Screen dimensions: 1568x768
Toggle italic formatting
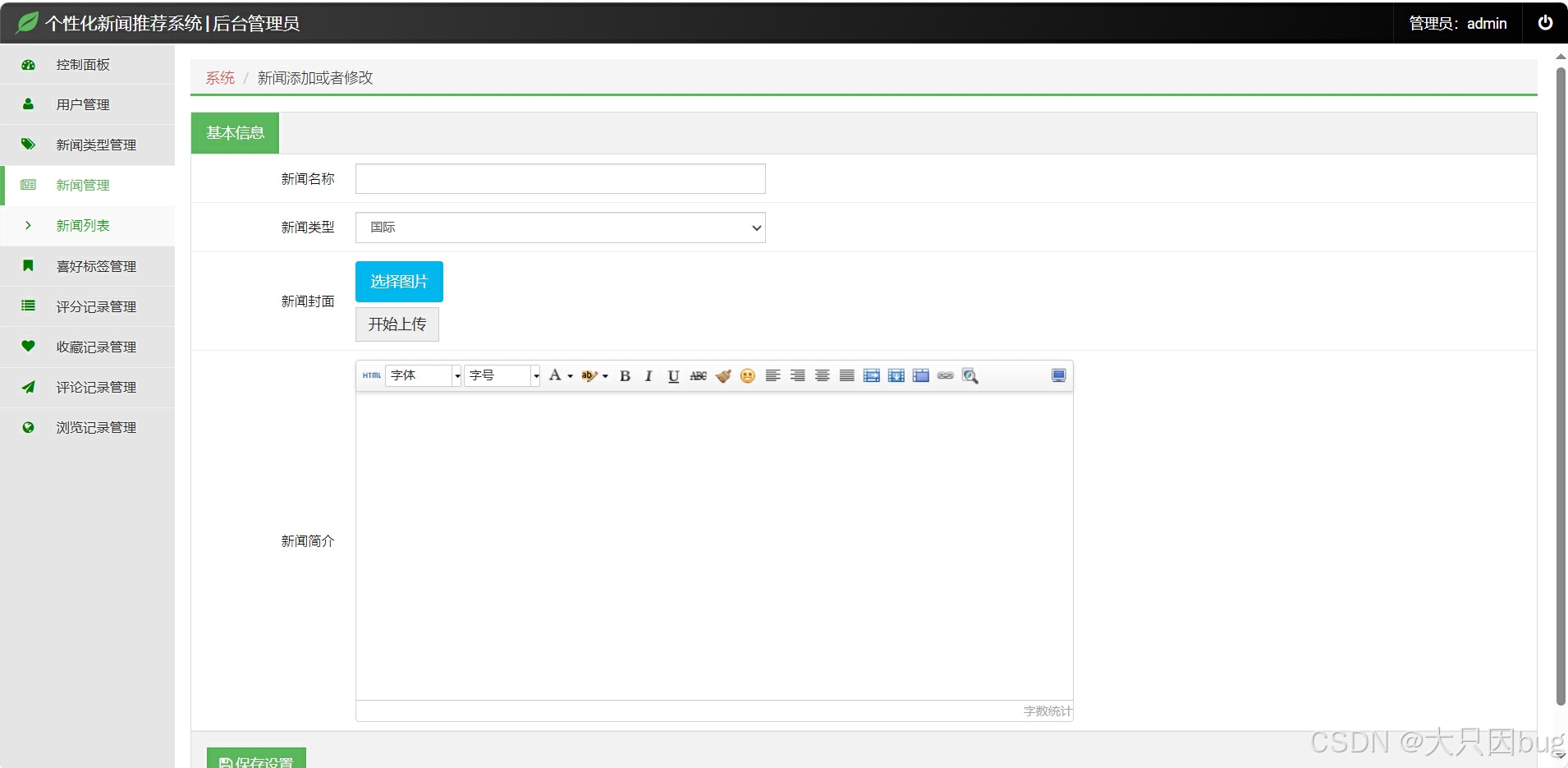pos(649,375)
